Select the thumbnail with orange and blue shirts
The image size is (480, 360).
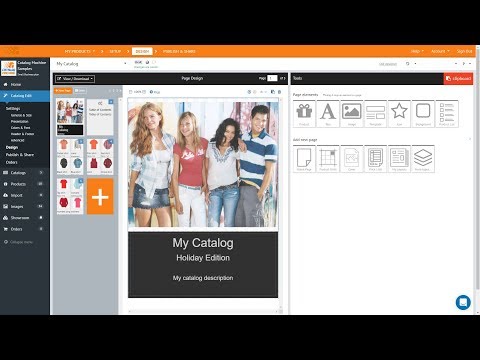(x=70, y=157)
